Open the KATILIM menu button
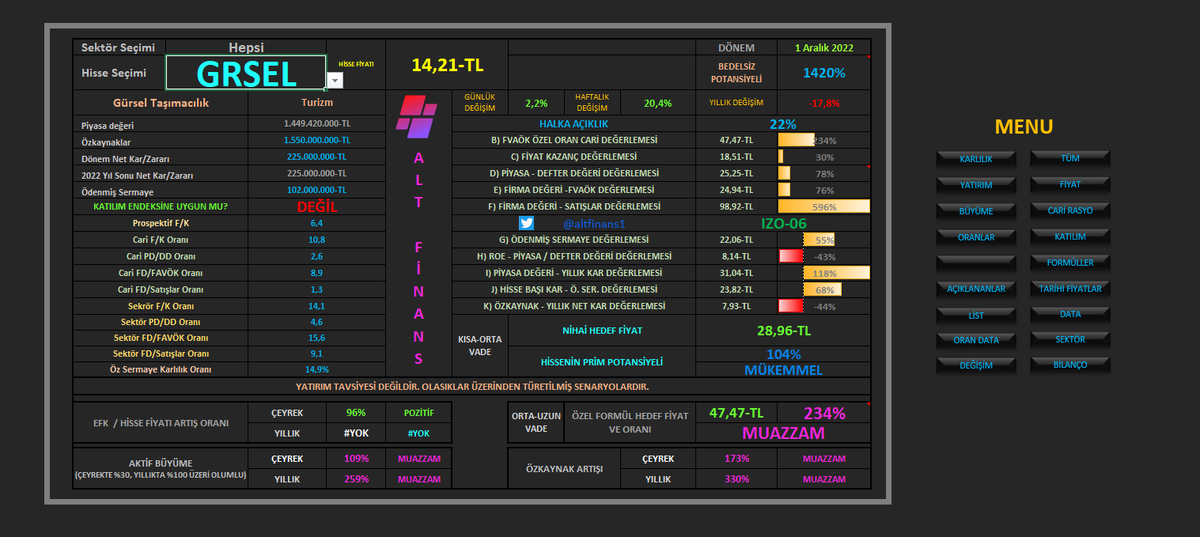Viewport: 1200px width, 537px height. [x=1070, y=236]
